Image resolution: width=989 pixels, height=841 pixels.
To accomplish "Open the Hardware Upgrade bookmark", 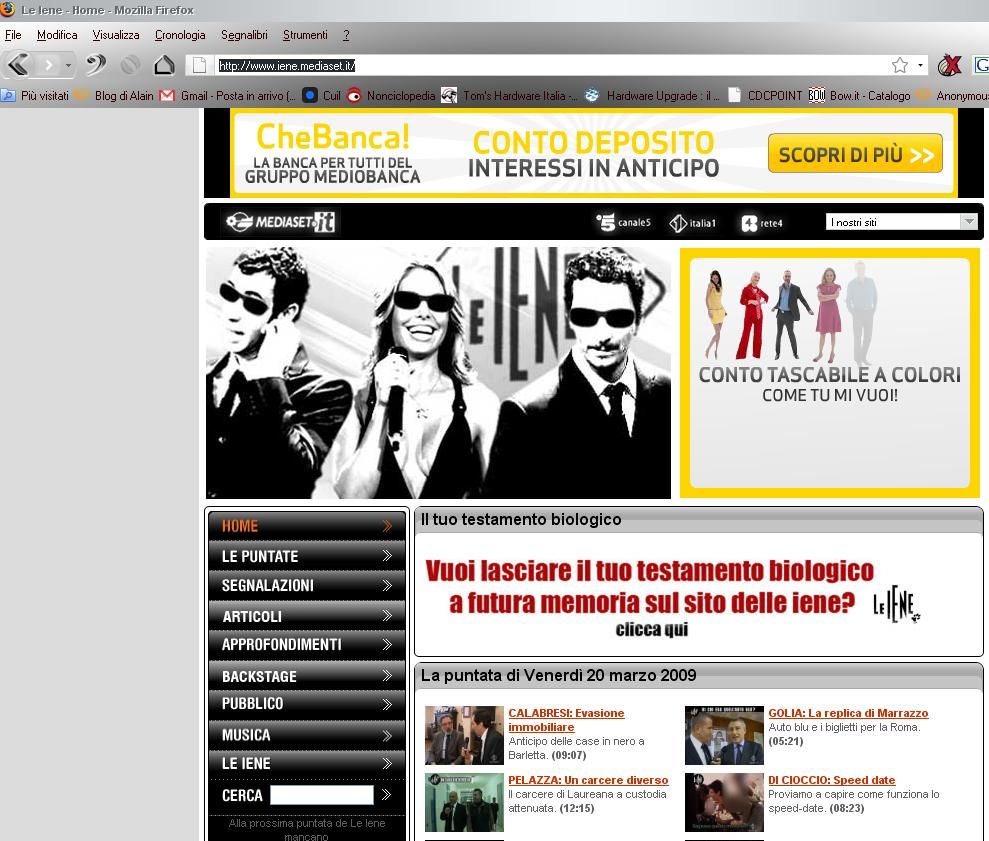I will 652,96.
